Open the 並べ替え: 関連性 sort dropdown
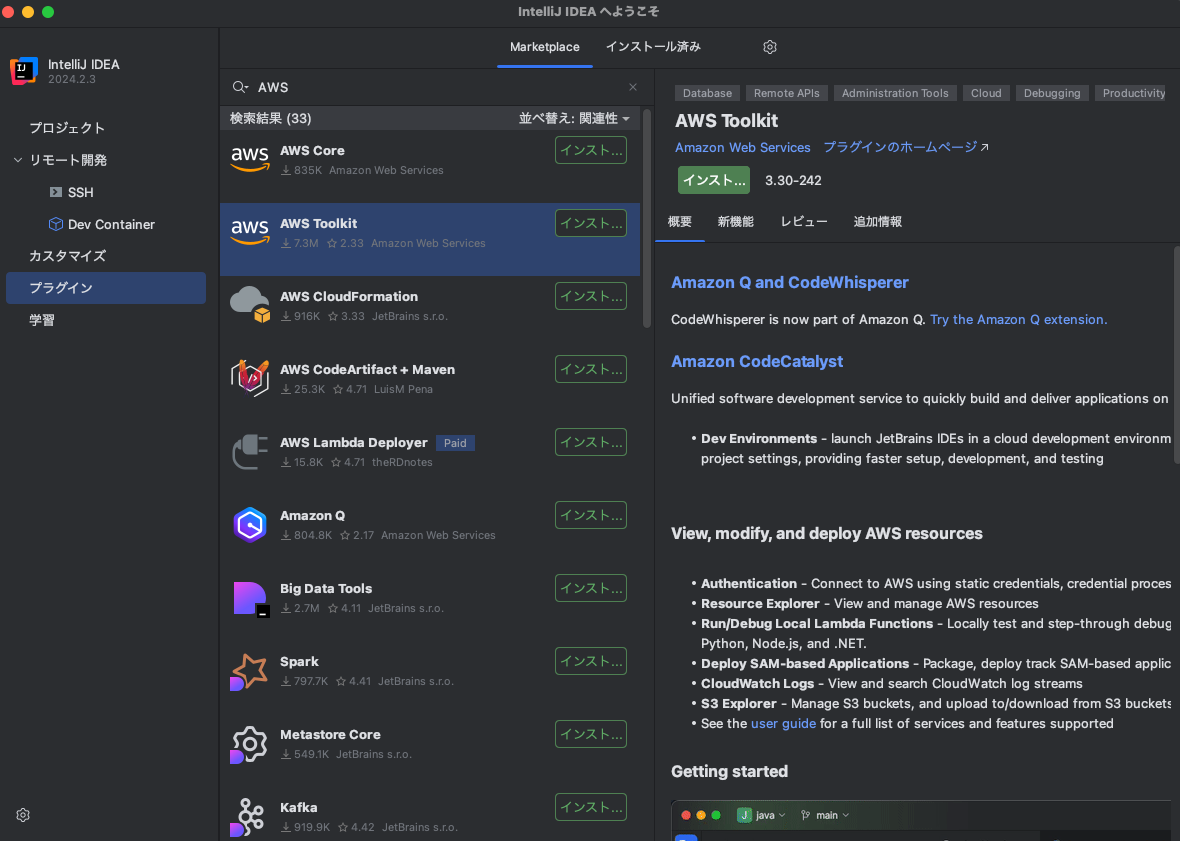 point(573,118)
